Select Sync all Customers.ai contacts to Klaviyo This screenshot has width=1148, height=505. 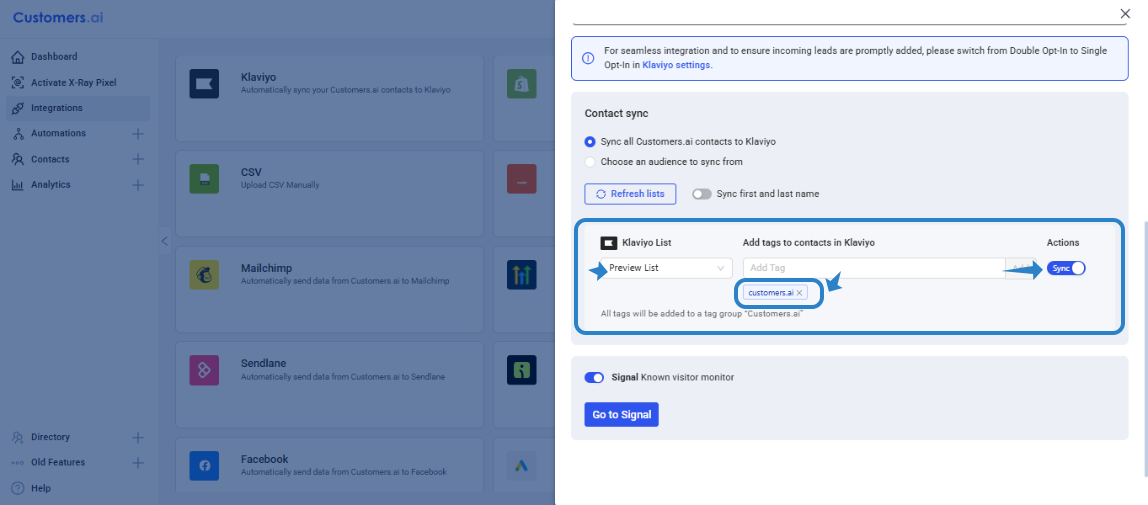coord(590,141)
